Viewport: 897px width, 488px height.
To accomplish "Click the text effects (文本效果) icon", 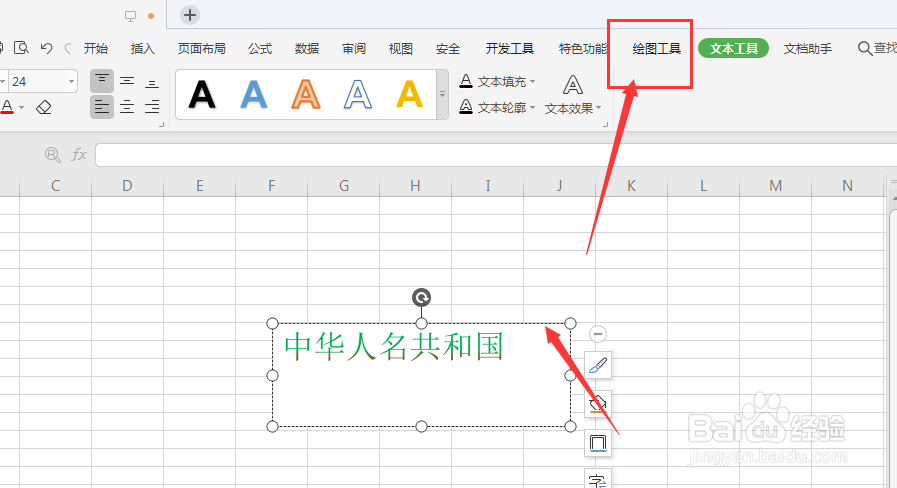I will click(573, 85).
